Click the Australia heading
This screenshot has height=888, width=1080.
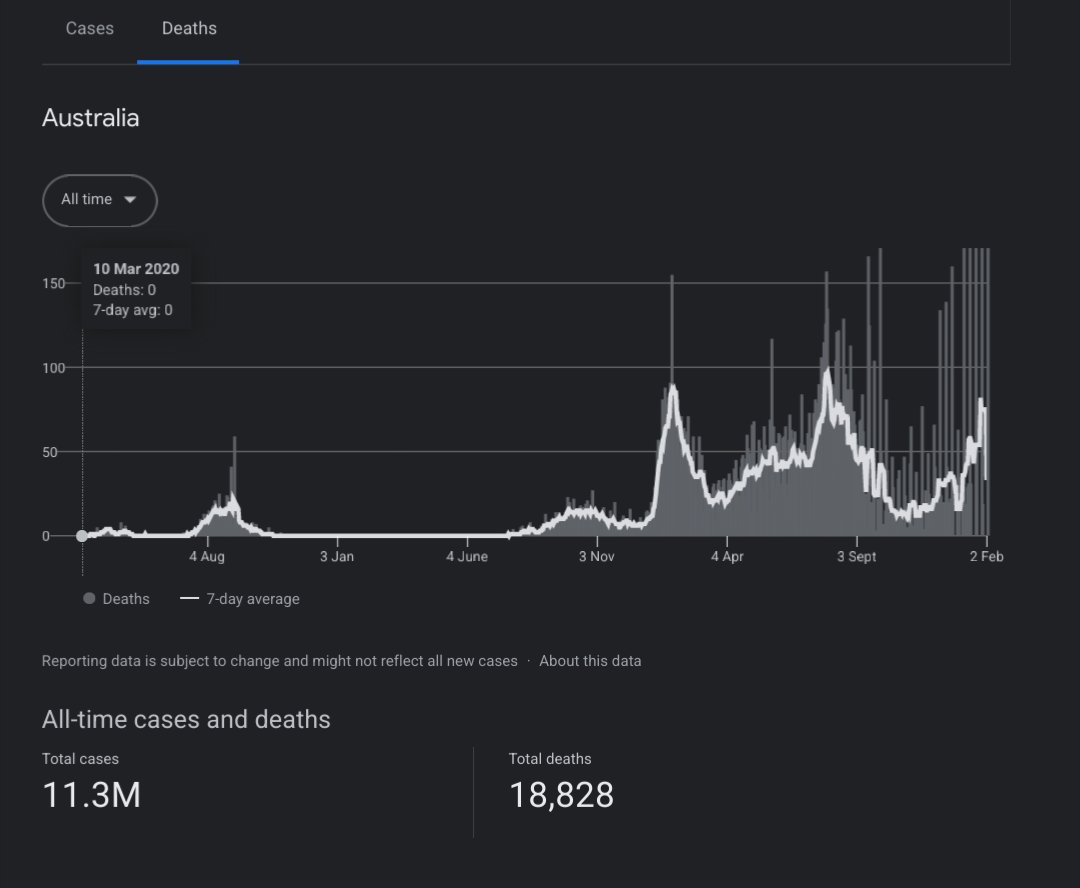[90, 118]
